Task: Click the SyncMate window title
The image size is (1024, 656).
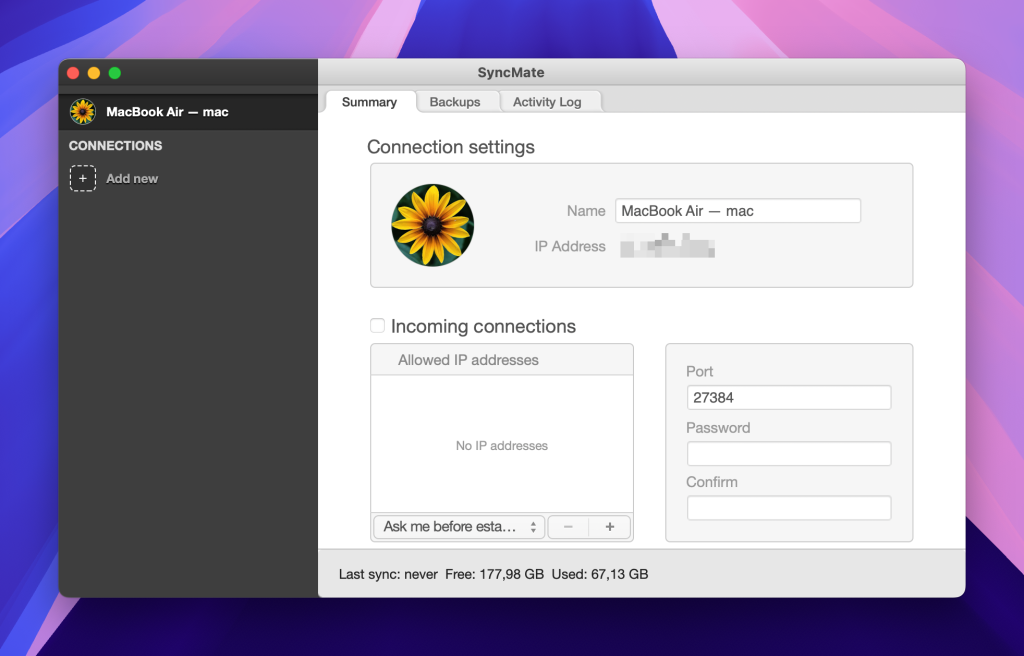Action: click(511, 73)
